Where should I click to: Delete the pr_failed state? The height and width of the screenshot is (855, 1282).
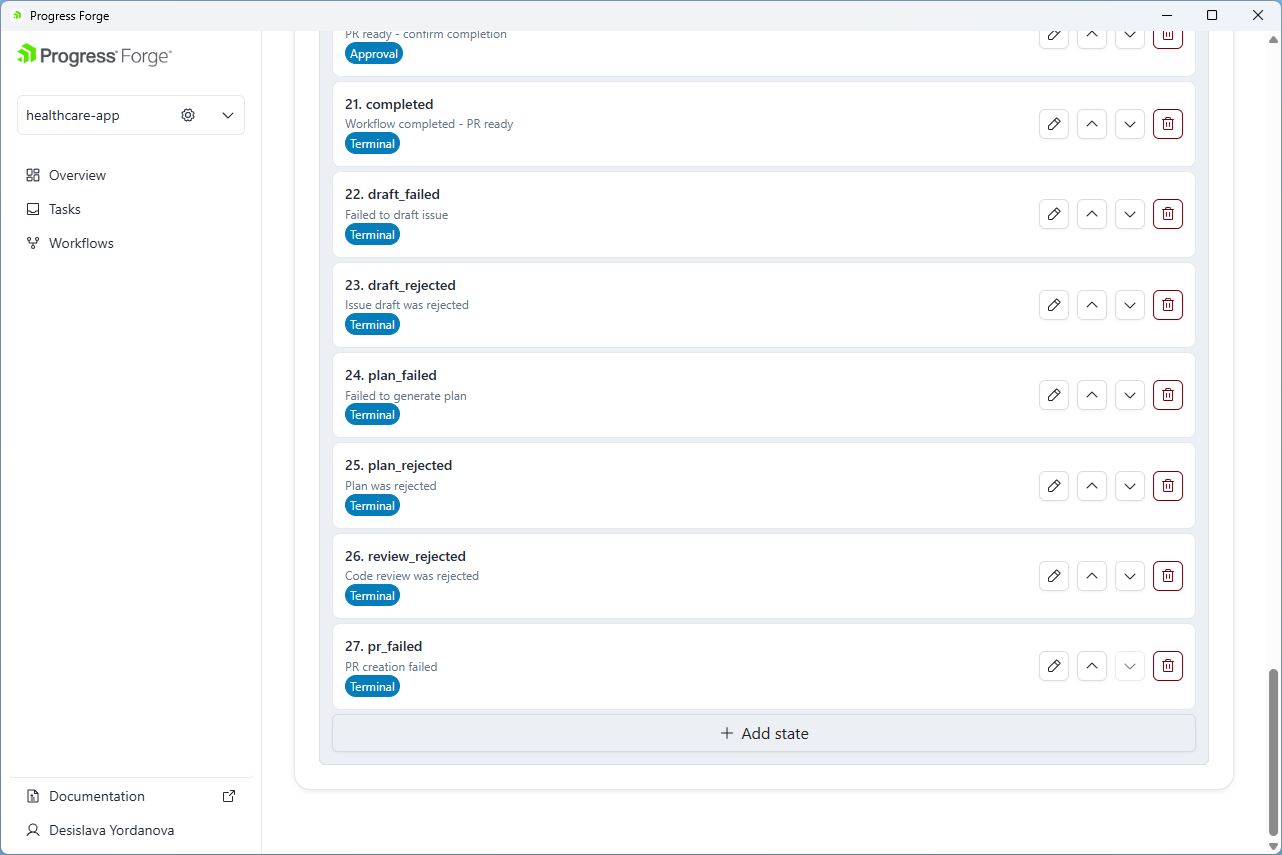[1168, 666]
